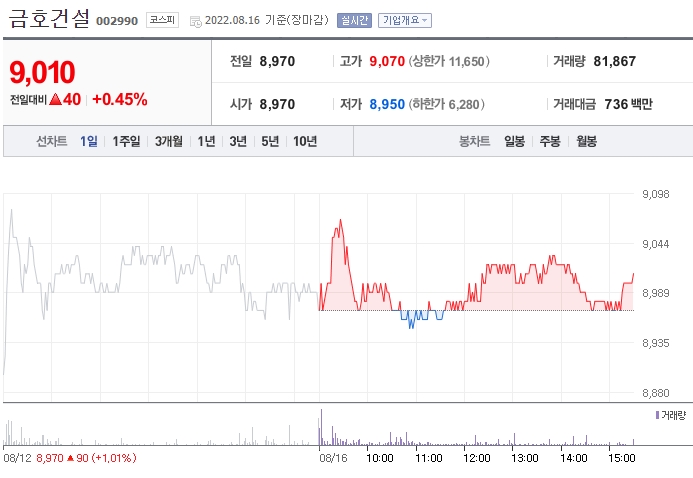Screen dimensions: 693x478
Task: Click the 거래량 volume legend
Action: (671, 415)
